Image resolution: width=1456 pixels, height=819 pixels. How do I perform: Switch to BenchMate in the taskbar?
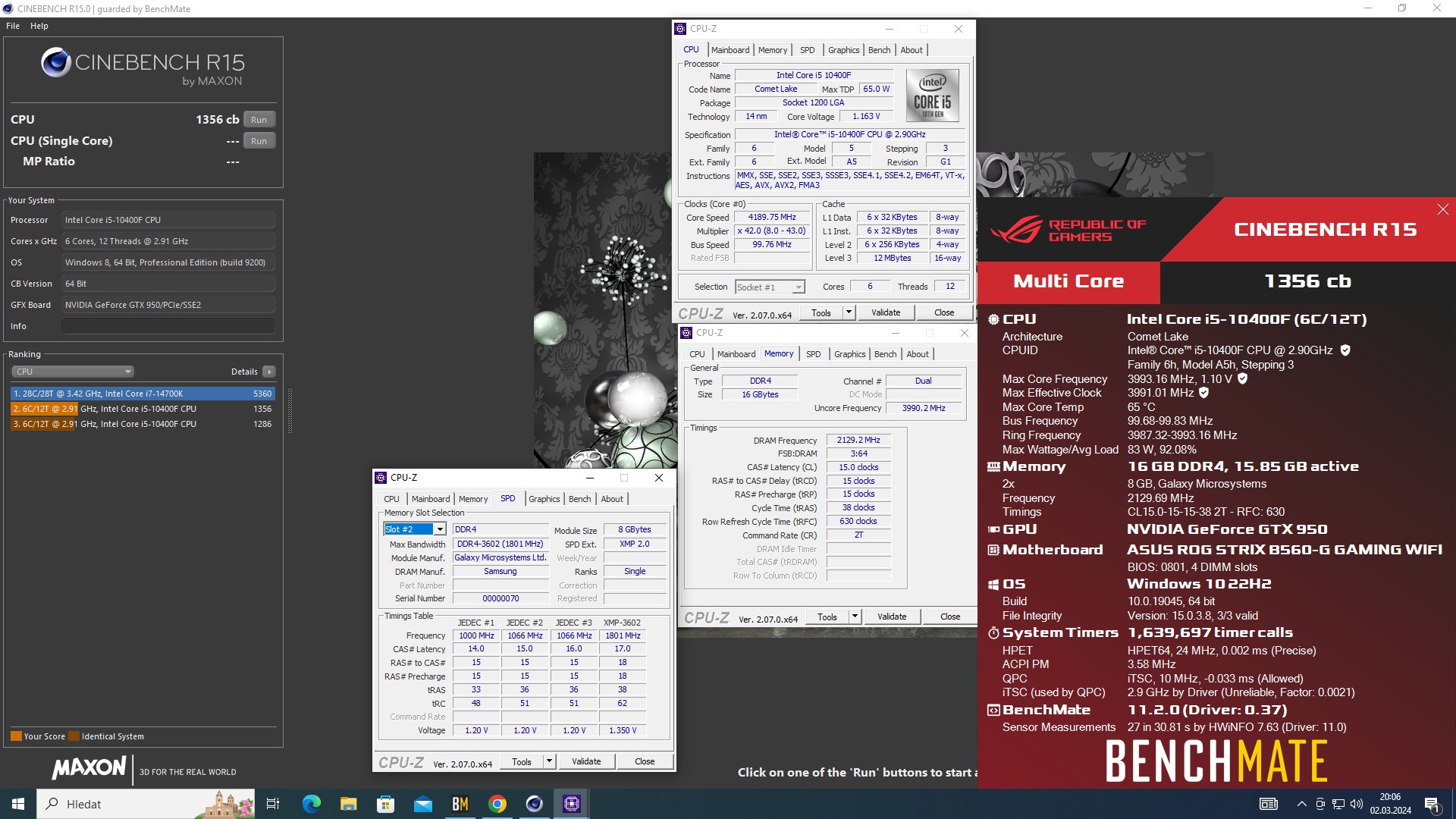click(x=460, y=804)
